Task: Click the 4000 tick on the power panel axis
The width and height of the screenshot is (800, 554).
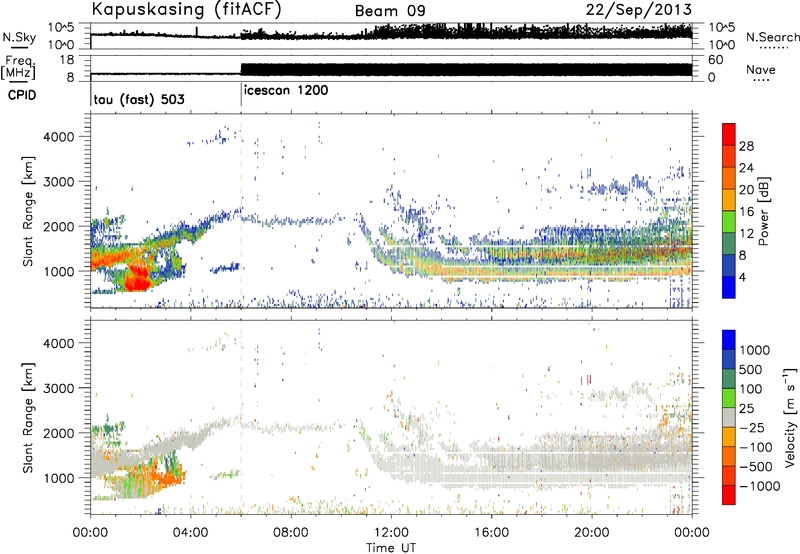Action: point(59,137)
